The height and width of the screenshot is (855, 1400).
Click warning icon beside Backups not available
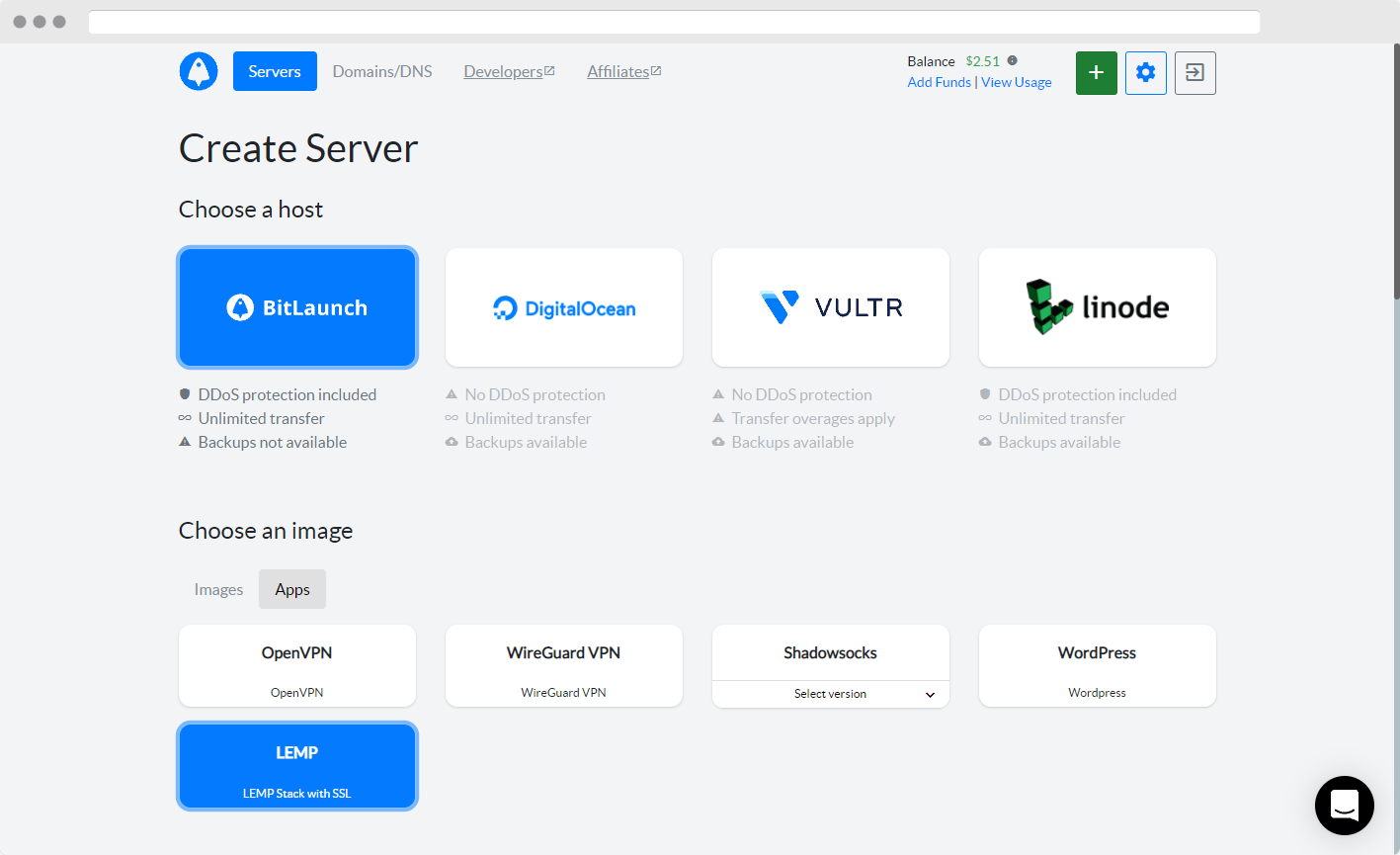coord(185,442)
